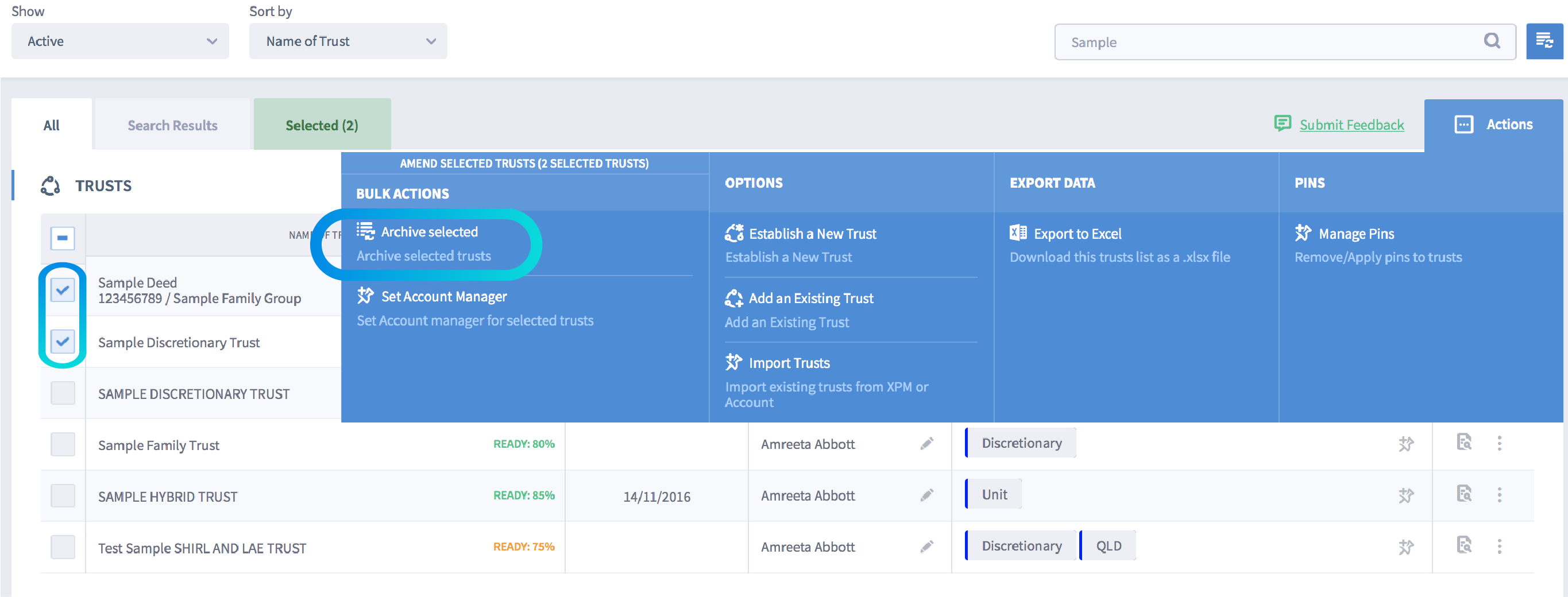Open document preview for Sample Family Trust
The height and width of the screenshot is (597, 1568).
(x=1464, y=443)
